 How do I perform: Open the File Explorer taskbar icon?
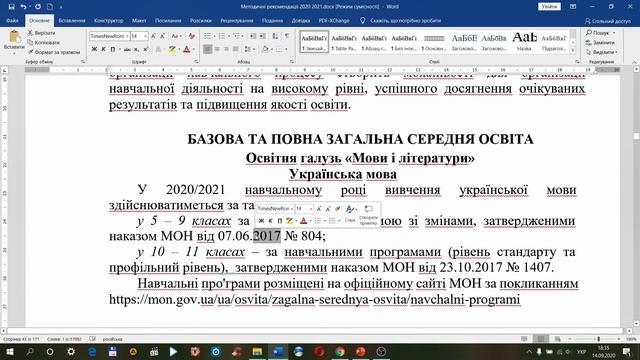click(257, 351)
